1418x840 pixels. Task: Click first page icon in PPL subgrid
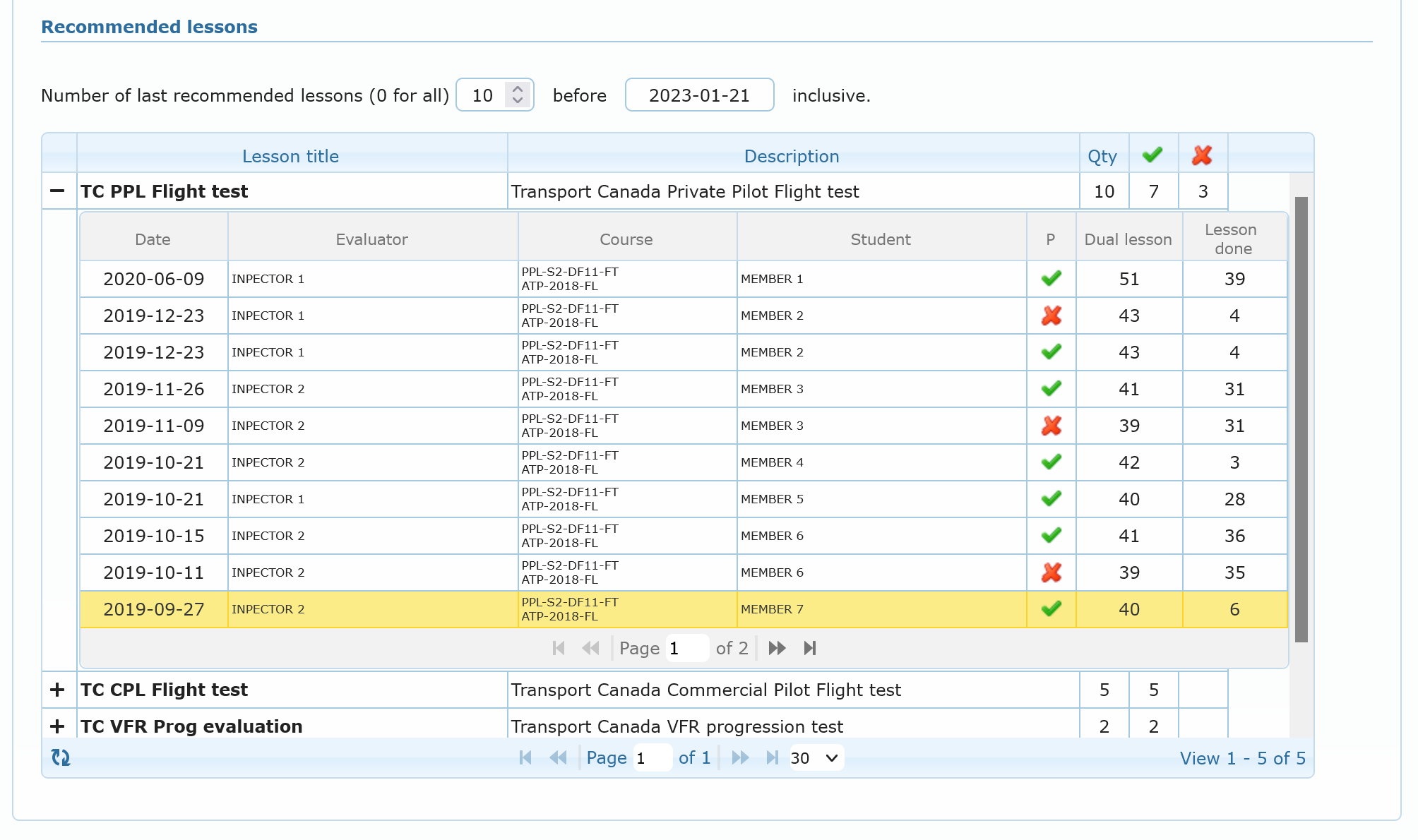click(x=559, y=648)
